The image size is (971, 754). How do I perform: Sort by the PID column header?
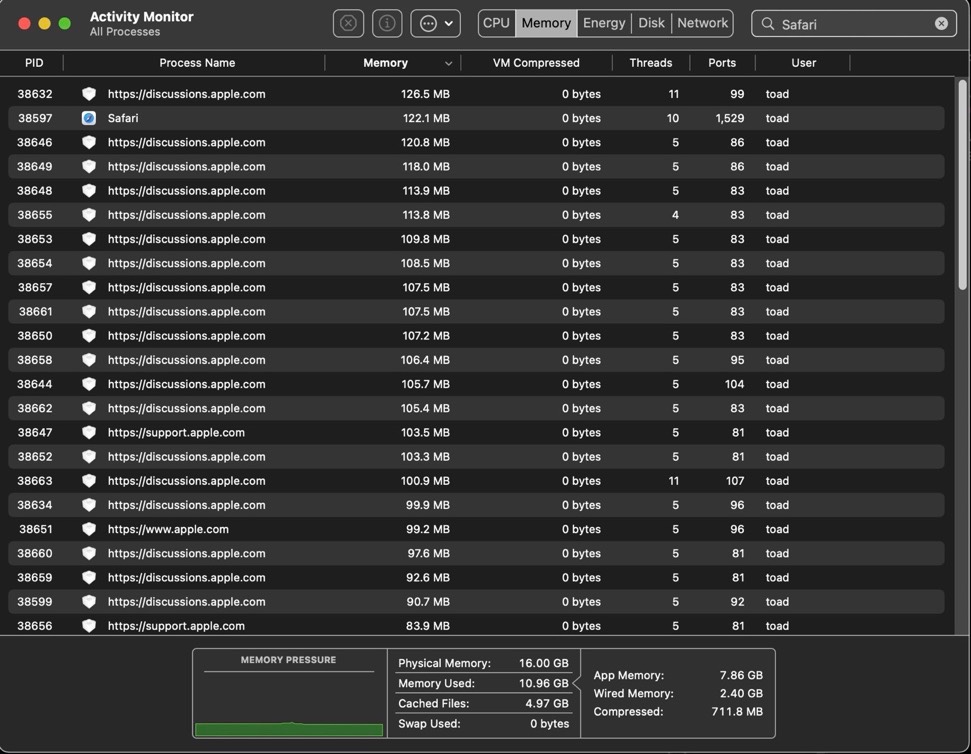(34, 63)
